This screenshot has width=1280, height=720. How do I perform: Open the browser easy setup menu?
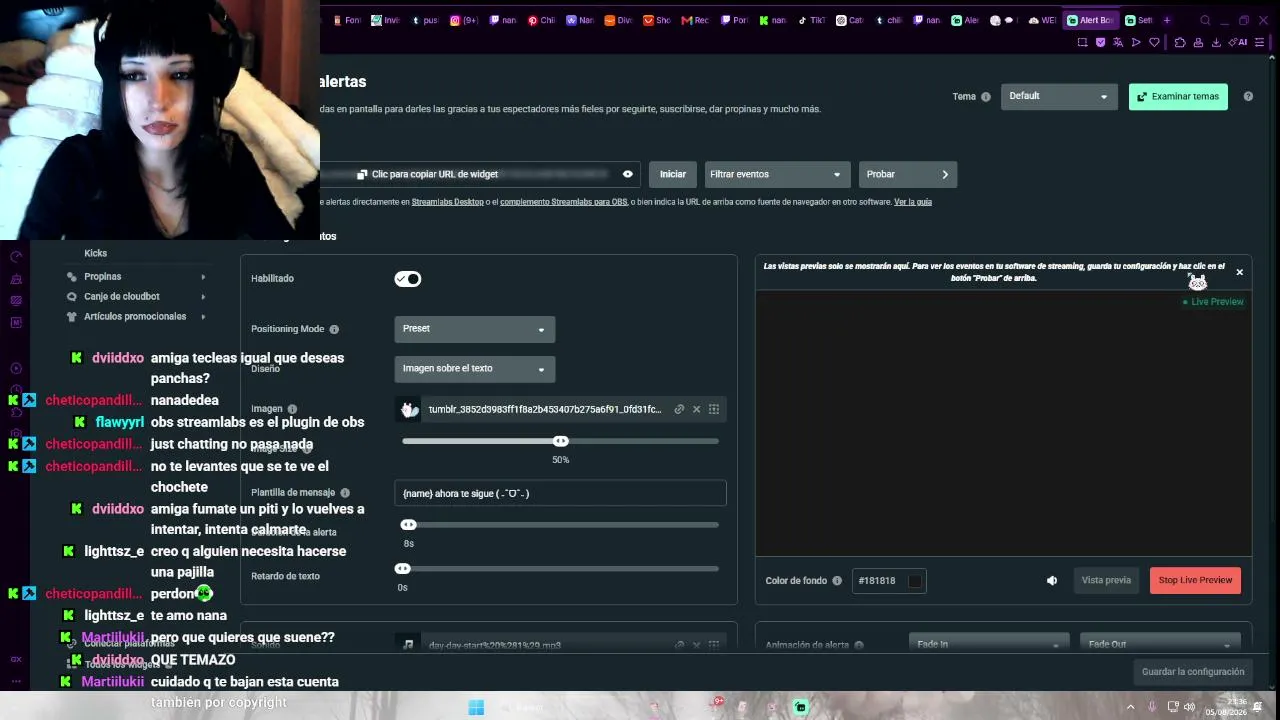(1262, 42)
